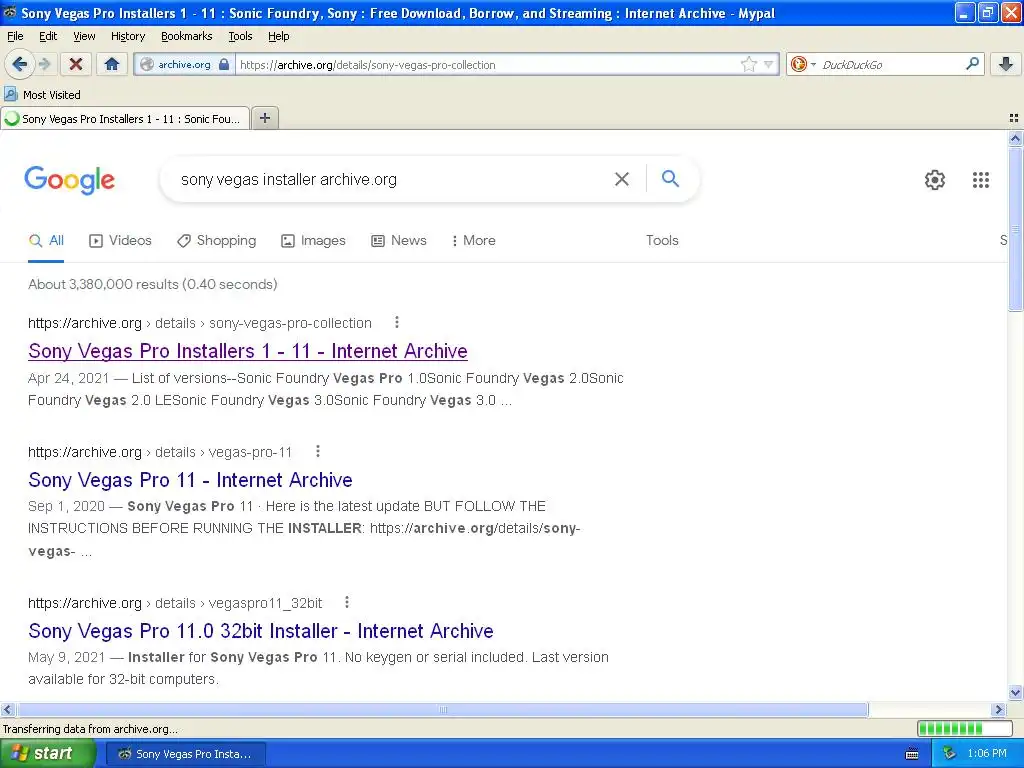Viewport: 1024px width, 768px height.
Task: Click the horizontal scrollbar left arrow
Action: click(7, 709)
